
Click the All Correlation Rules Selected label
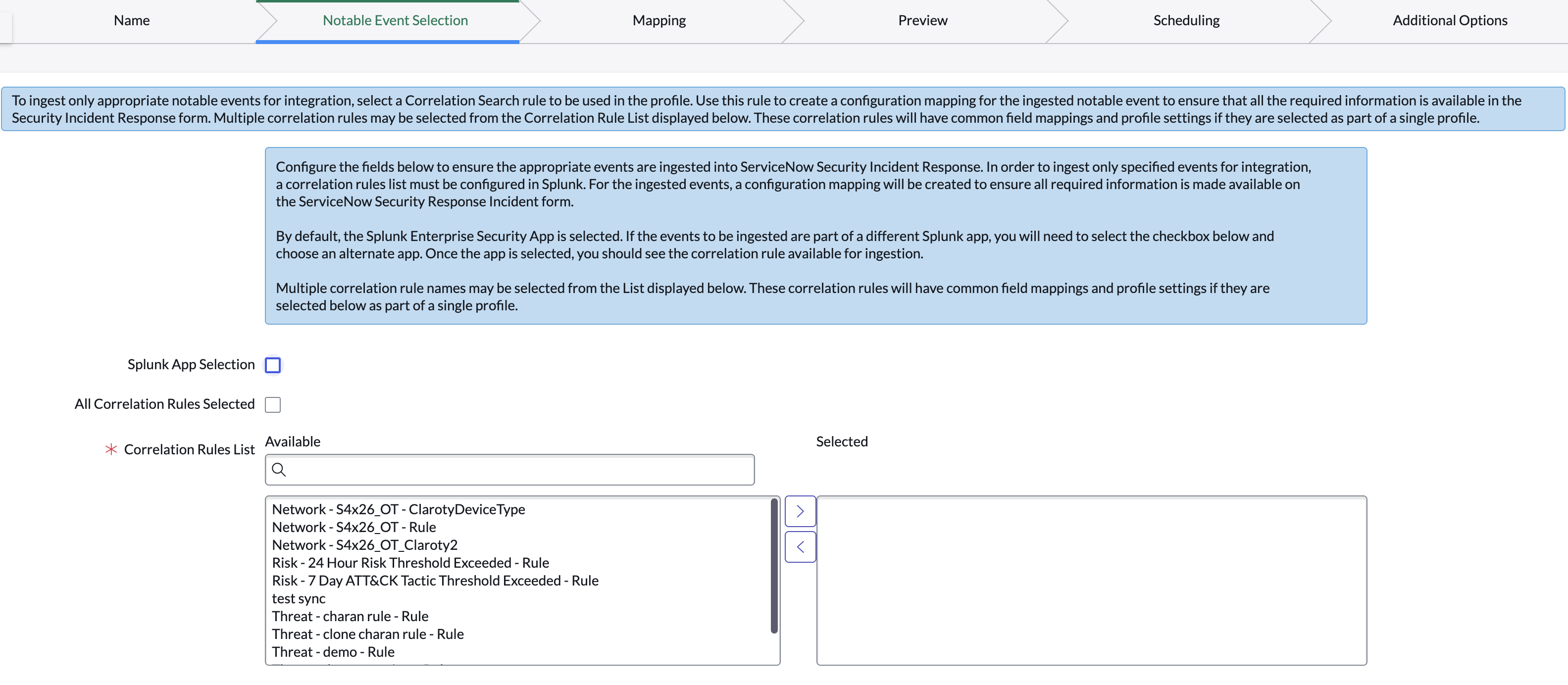(164, 404)
